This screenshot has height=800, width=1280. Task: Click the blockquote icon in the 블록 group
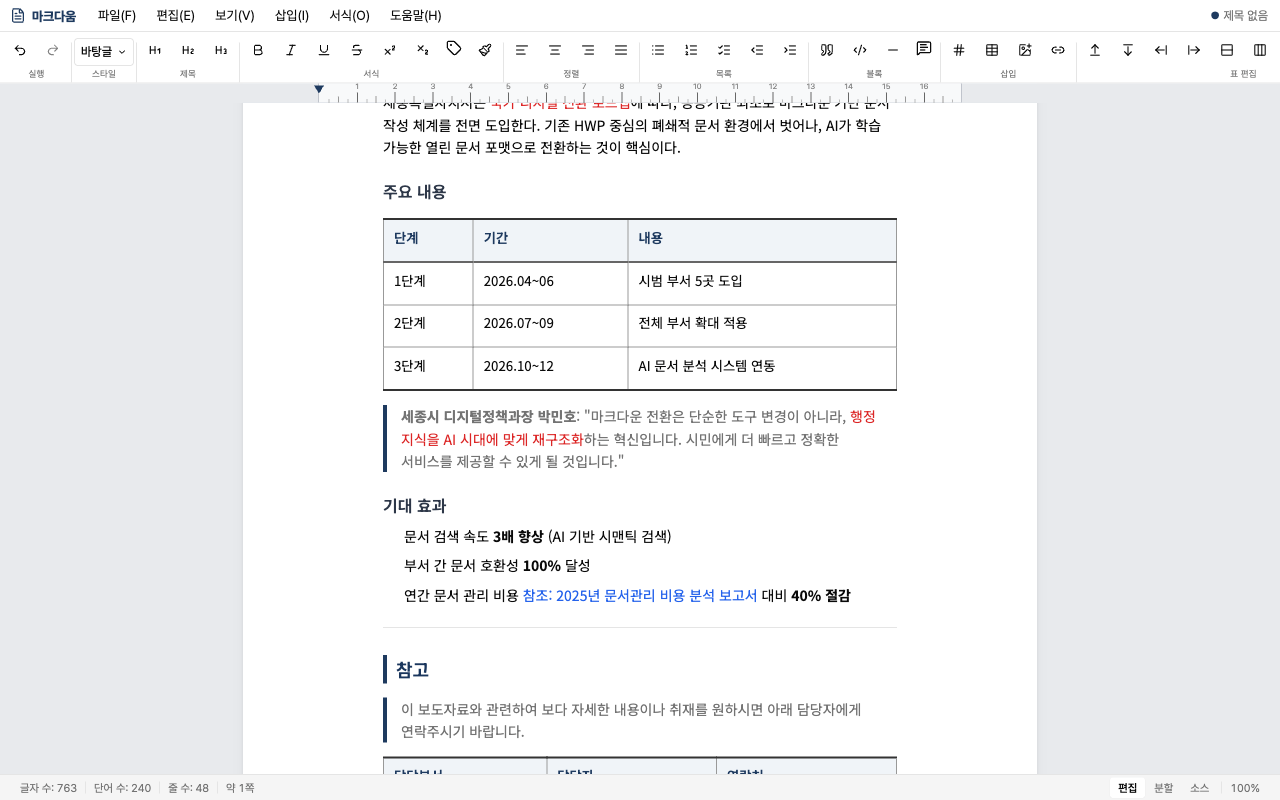coord(826,49)
